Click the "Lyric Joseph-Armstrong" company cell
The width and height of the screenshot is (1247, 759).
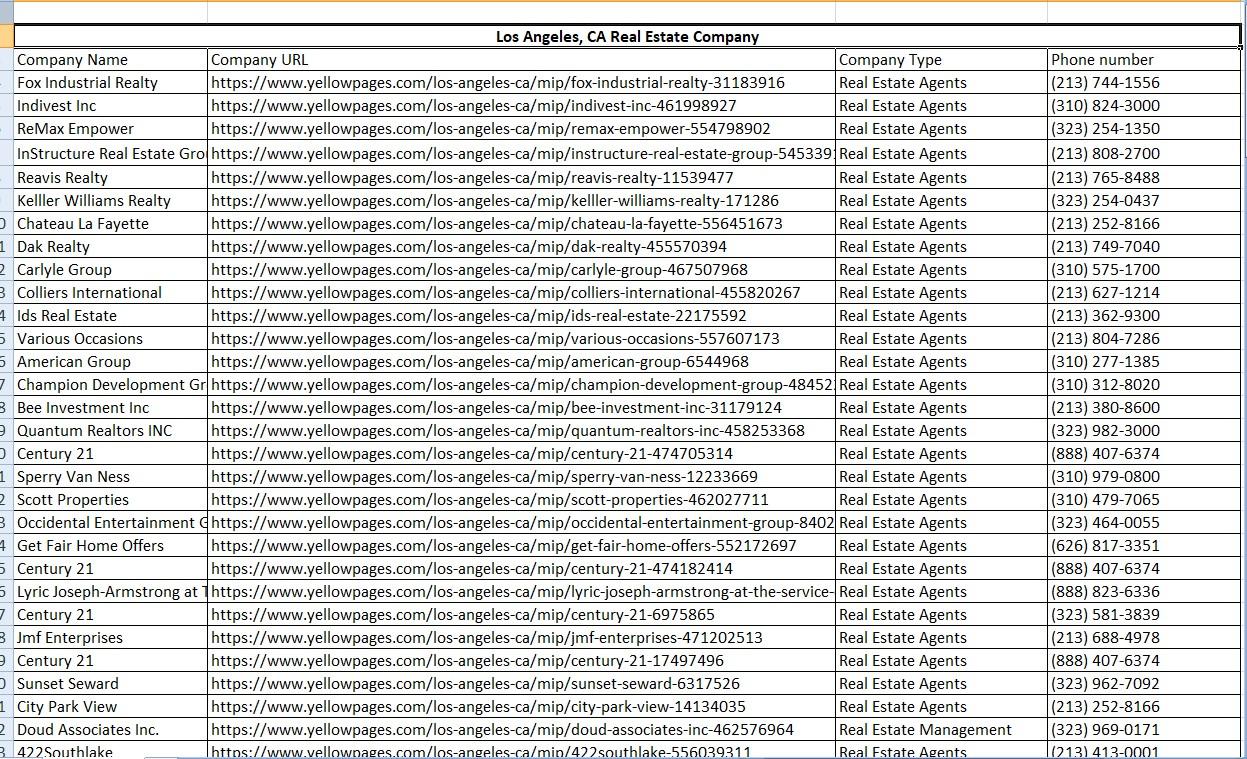pyautogui.click(x=105, y=591)
